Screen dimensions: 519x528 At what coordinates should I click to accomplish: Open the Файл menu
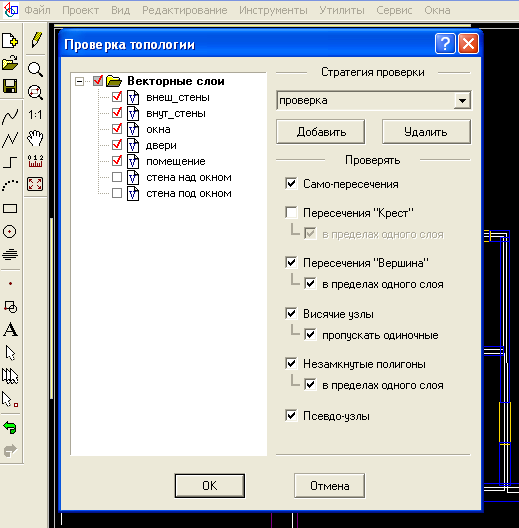(37, 10)
